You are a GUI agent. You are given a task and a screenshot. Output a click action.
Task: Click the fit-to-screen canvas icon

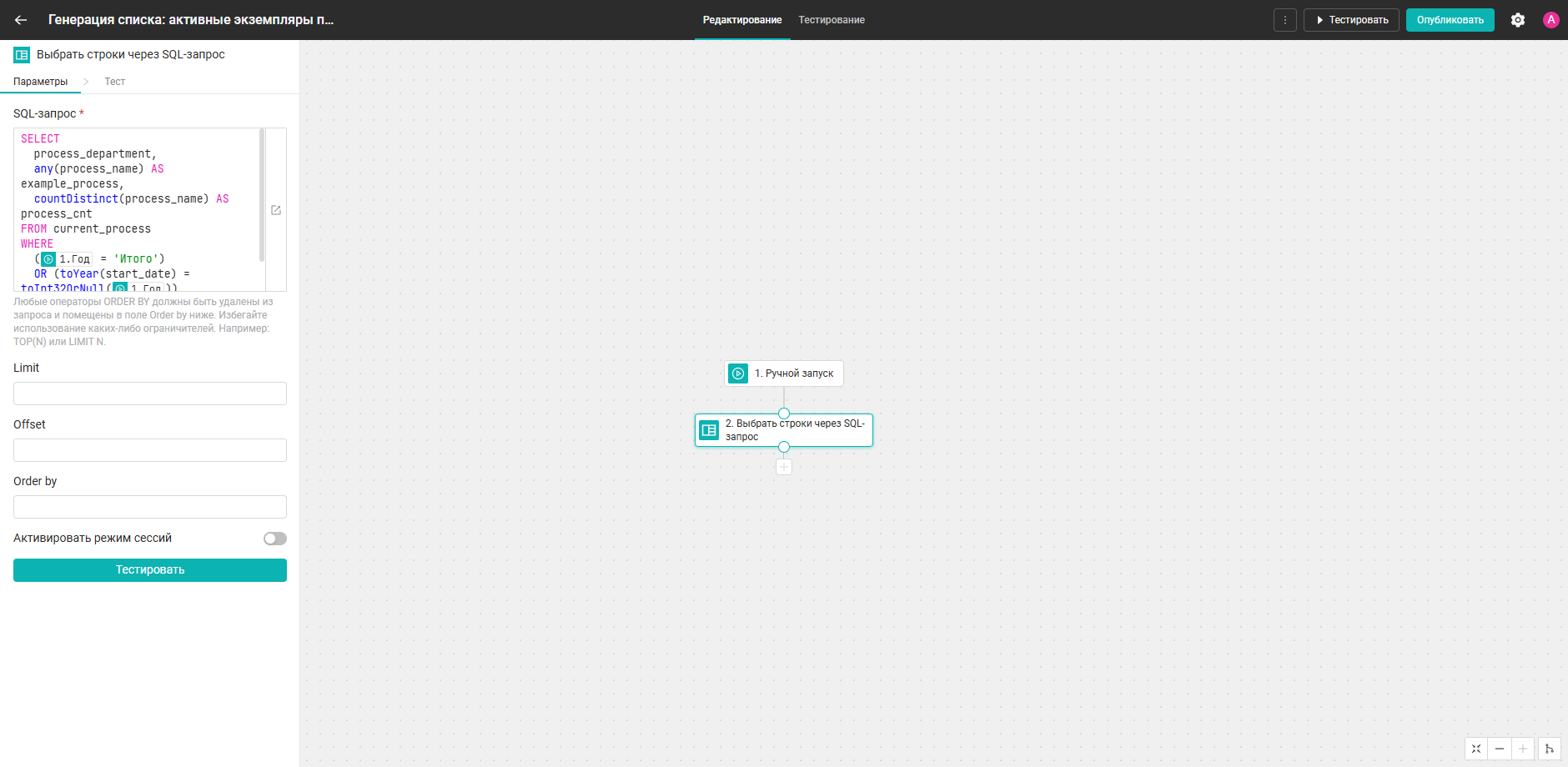1476,749
